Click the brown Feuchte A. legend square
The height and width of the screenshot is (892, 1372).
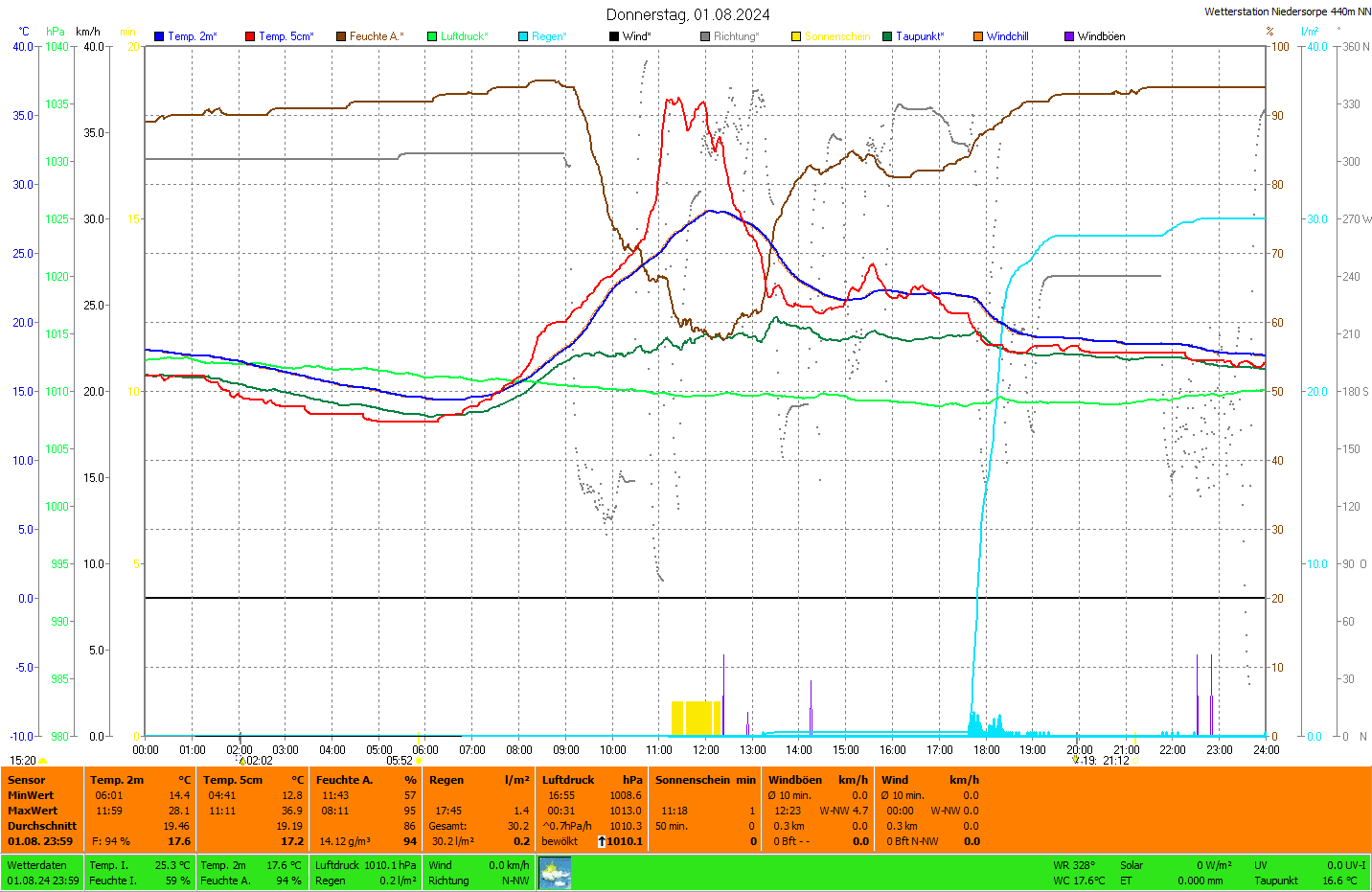[341, 36]
